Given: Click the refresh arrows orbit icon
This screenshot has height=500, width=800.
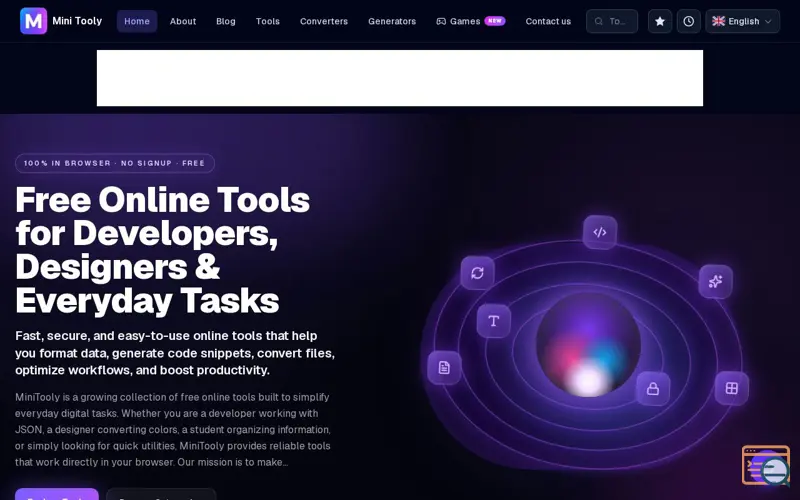Looking at the screenshot, I should point(477,273).
